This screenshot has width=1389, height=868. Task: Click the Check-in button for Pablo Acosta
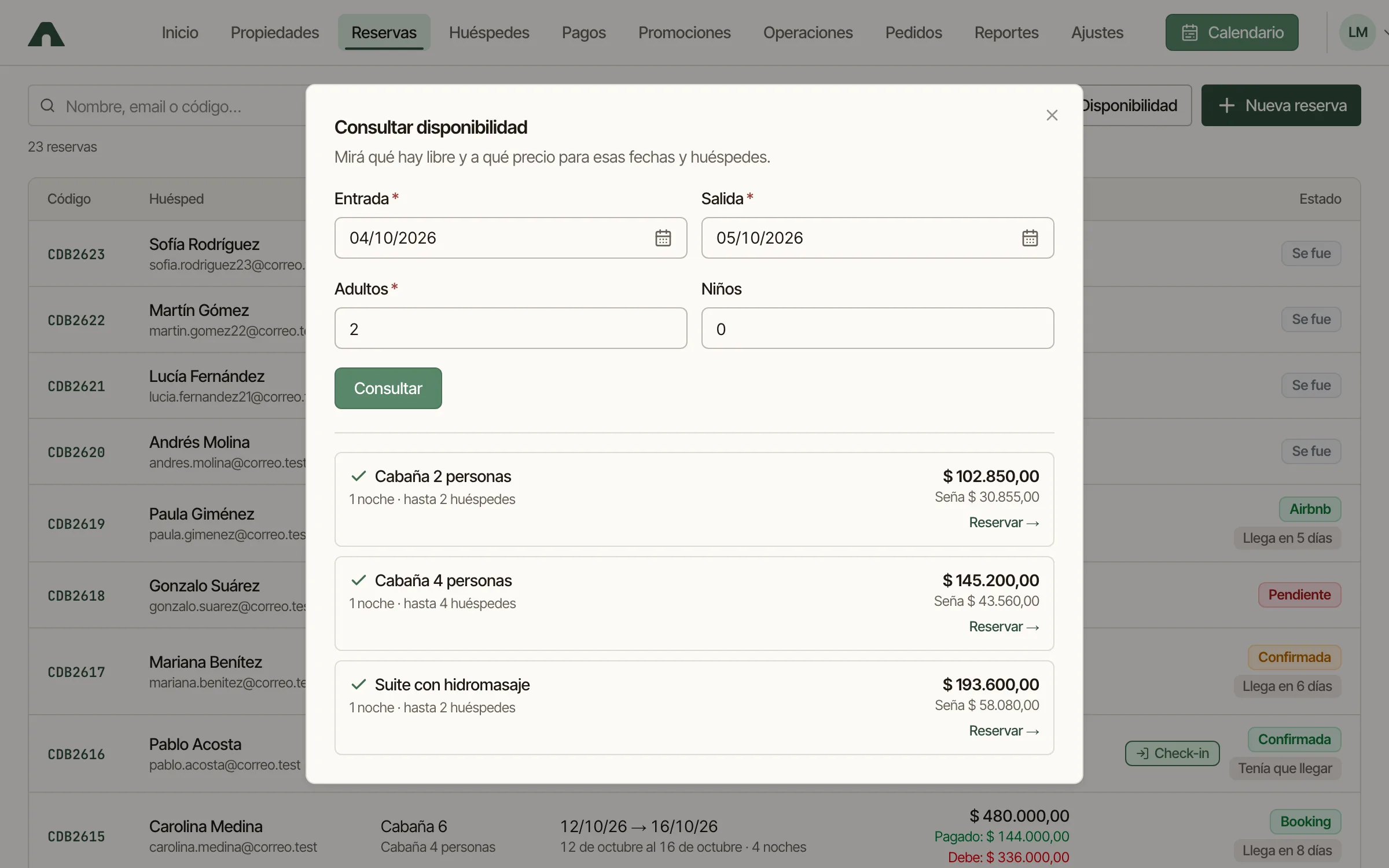pyautogui.click(x=1173, y=753)
